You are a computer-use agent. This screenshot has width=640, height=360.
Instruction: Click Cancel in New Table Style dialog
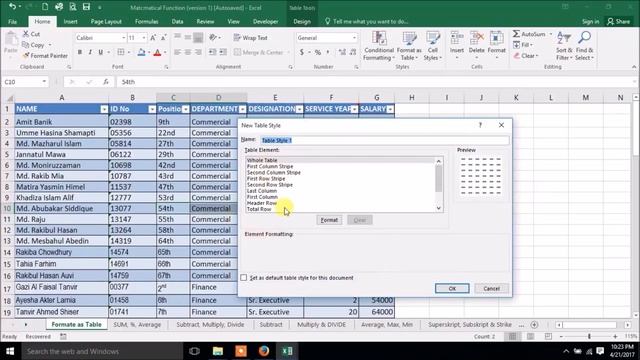coord(491,288)
